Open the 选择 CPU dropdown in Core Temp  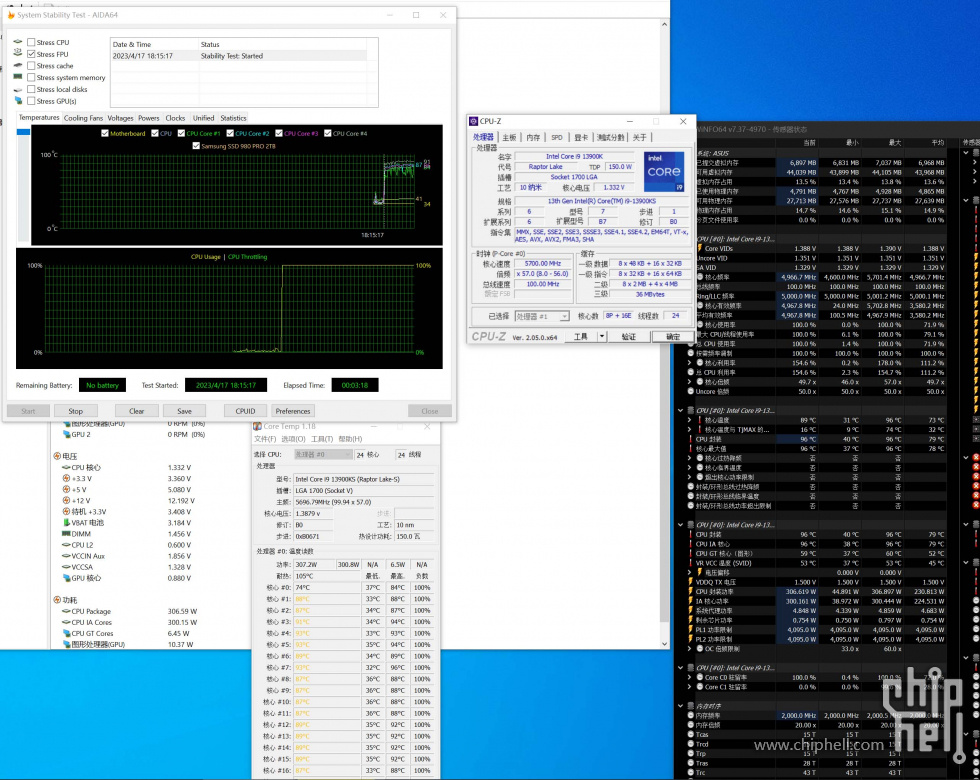click(x=322, y=454)
